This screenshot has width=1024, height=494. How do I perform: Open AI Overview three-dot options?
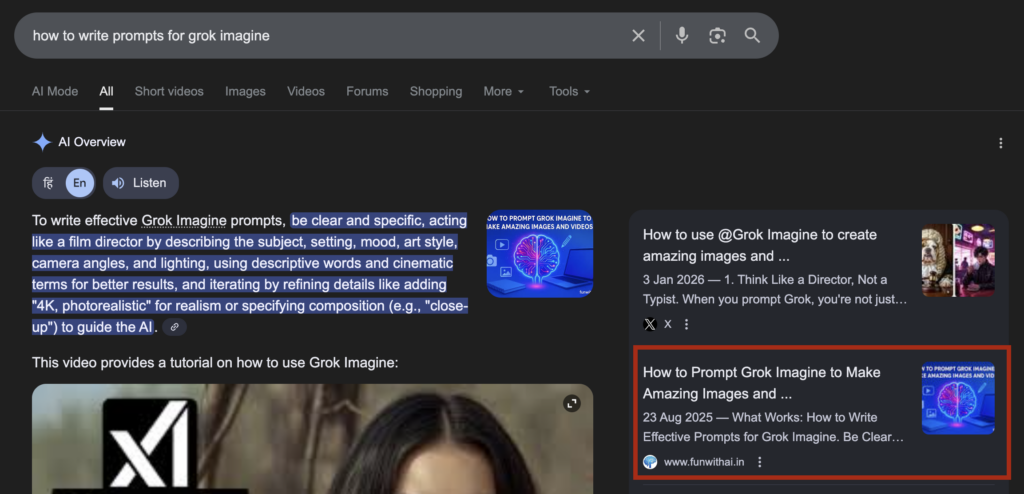pos(1000,143)
